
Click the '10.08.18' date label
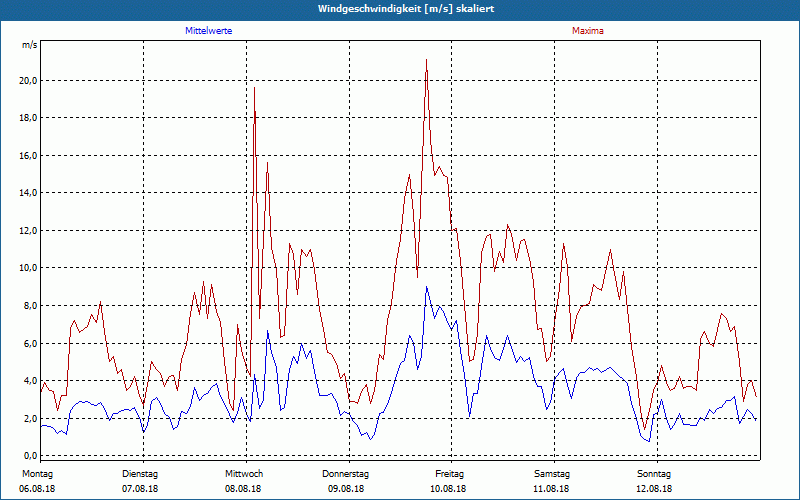pos(448,489)
